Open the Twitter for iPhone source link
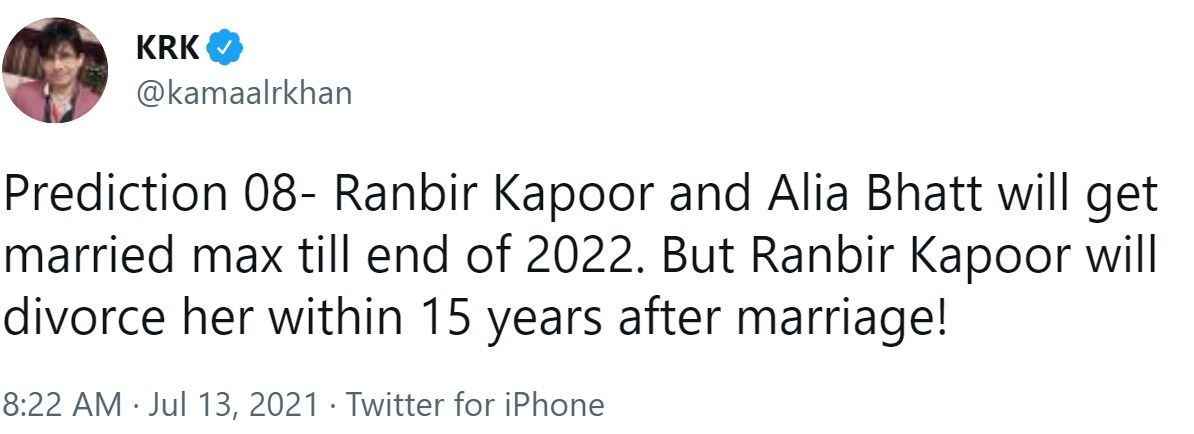This screenshot has height=434, width=1194. coord(475,404)
